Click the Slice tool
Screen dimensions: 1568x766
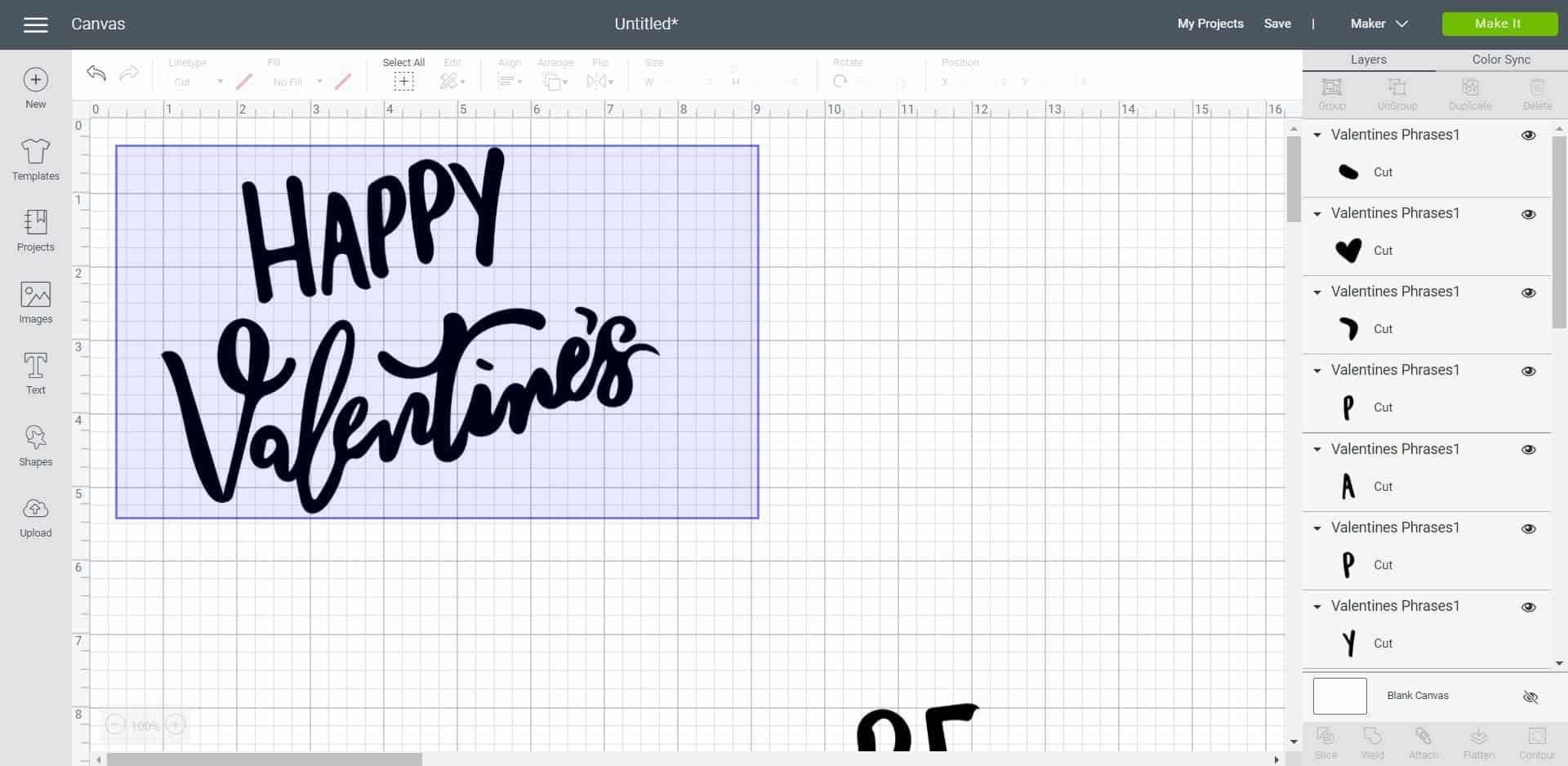coord(1325,743)
